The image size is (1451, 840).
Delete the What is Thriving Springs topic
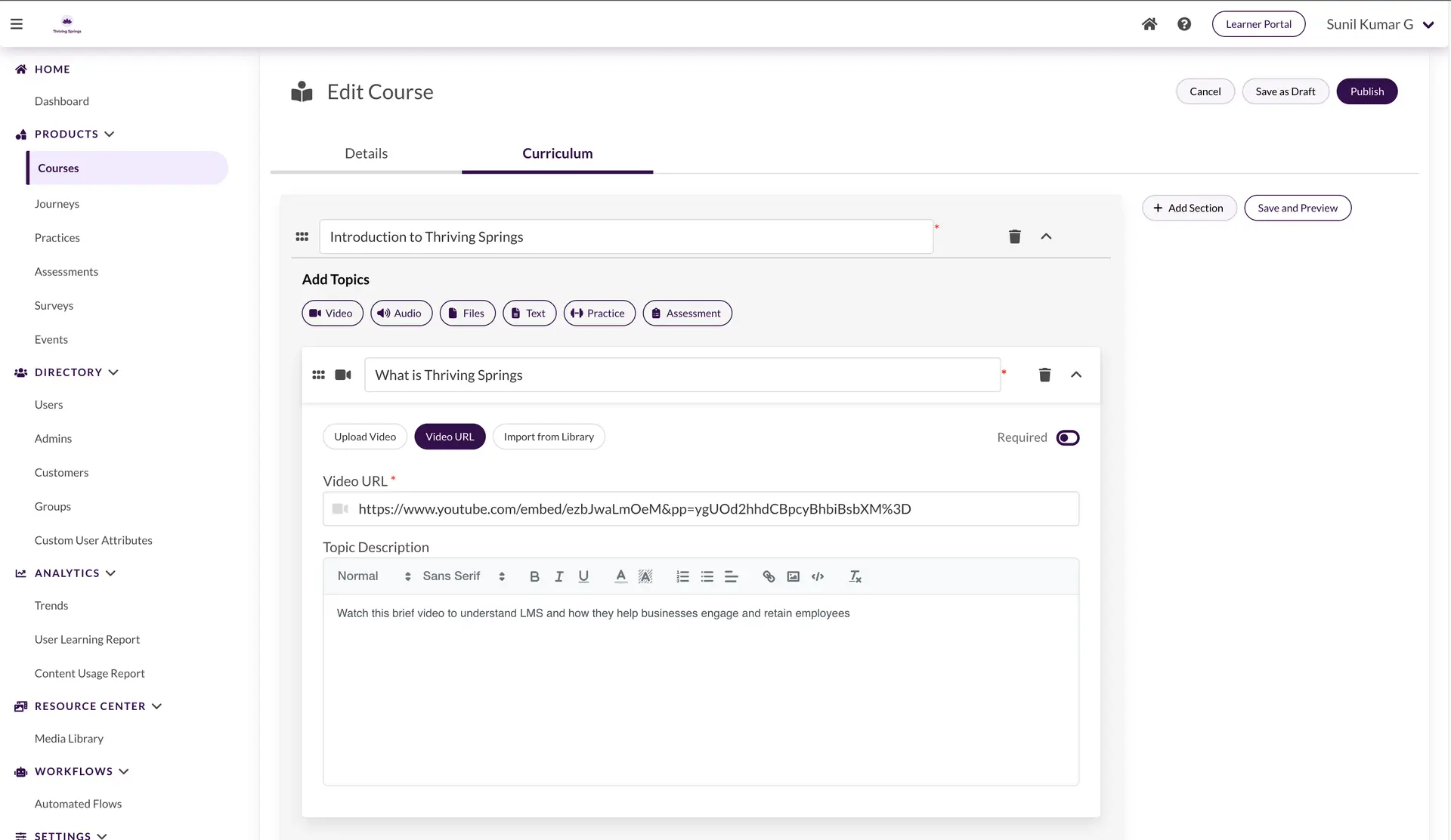(1044, 375)
